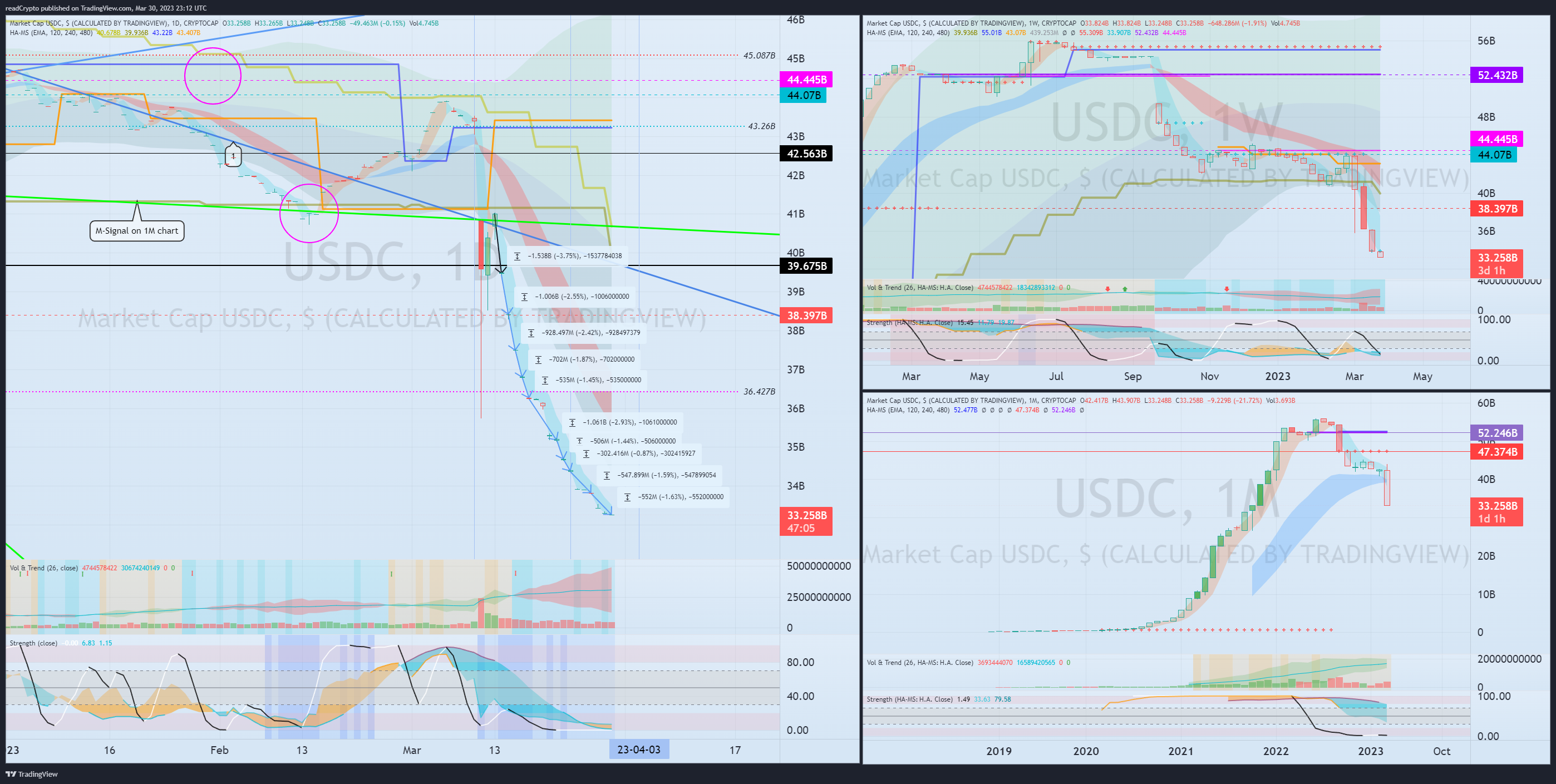Click price-range icon beside -1.538B (-3.75%) label
This screenshot has height=784, width=1556.
click(x=517, y=256)
